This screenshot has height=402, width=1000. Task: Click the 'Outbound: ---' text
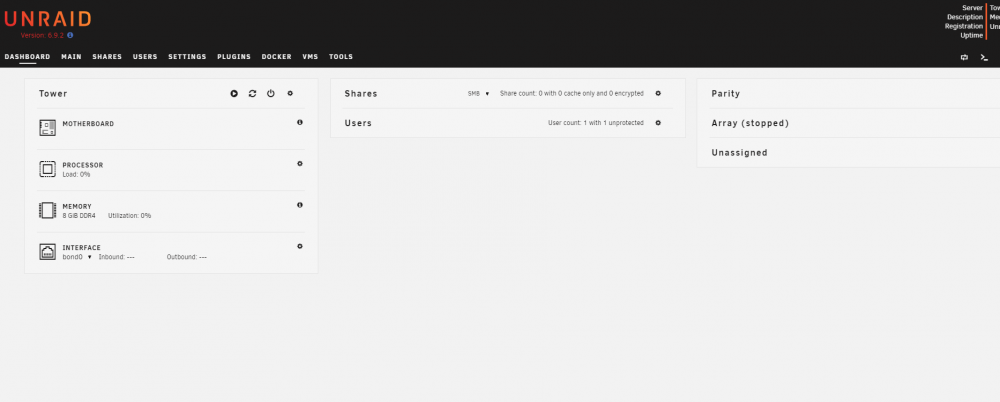187,257
